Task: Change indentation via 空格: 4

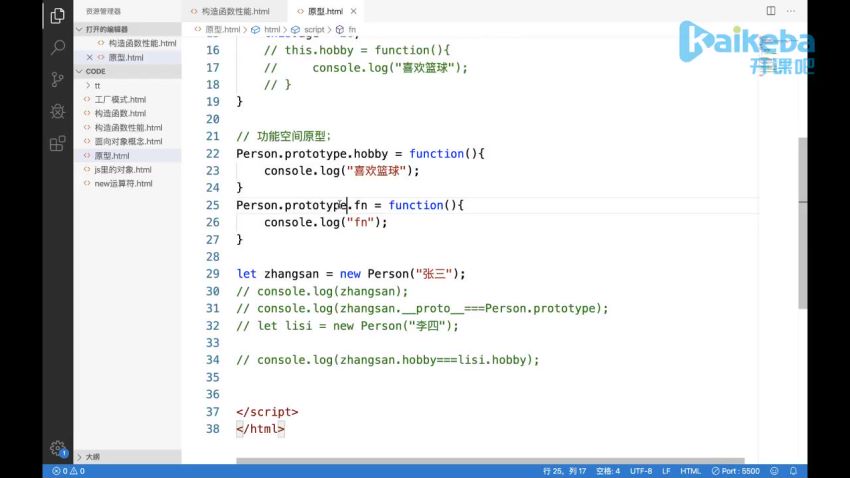Action: click(x=608, y=471)
